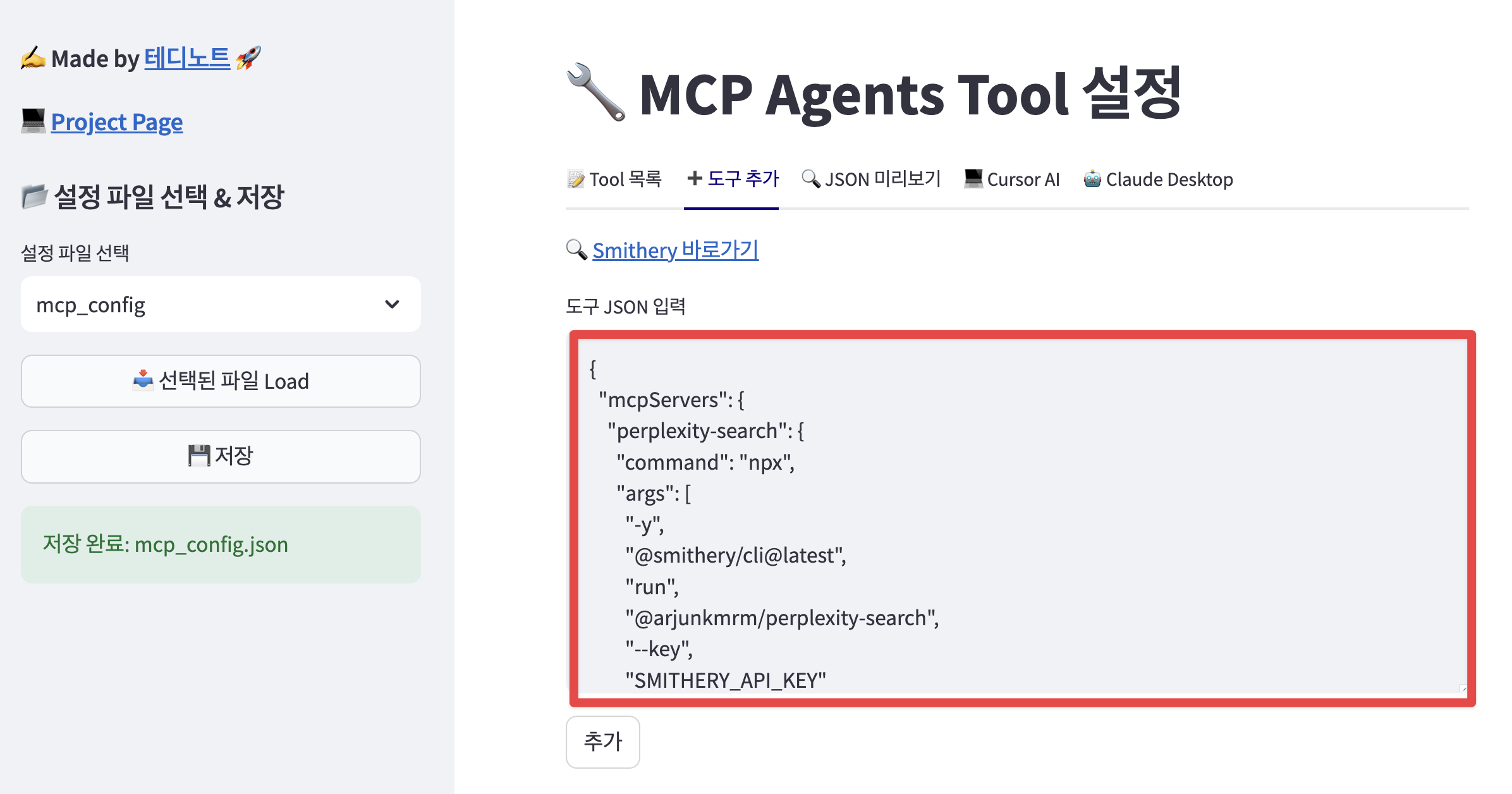Click the wrench icon beside the page title

click(595, 93)
